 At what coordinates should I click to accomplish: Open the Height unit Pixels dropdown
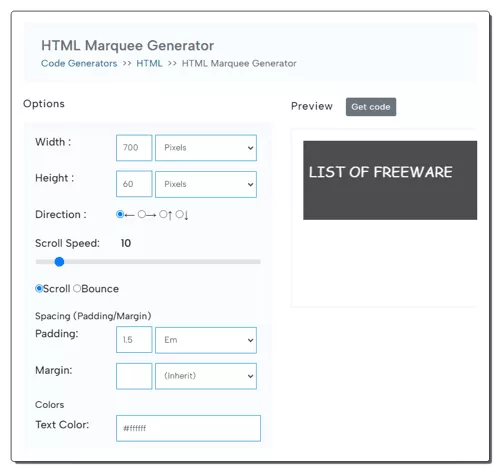click(206, 184)
